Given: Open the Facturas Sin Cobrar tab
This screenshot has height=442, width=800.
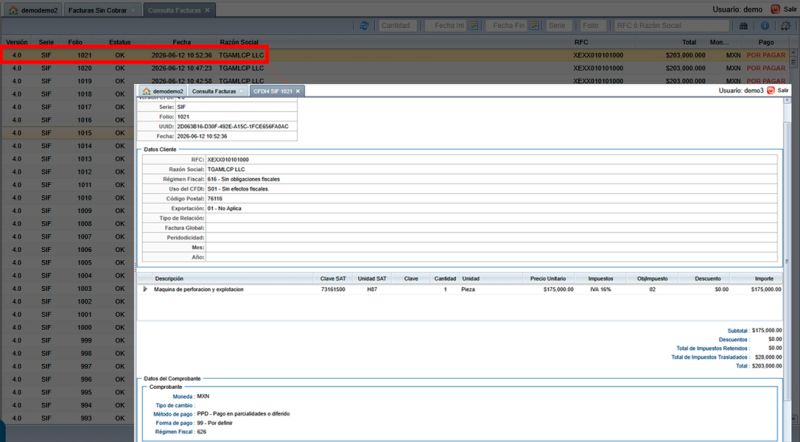Looking at the screenshot, I should point(103,10).
